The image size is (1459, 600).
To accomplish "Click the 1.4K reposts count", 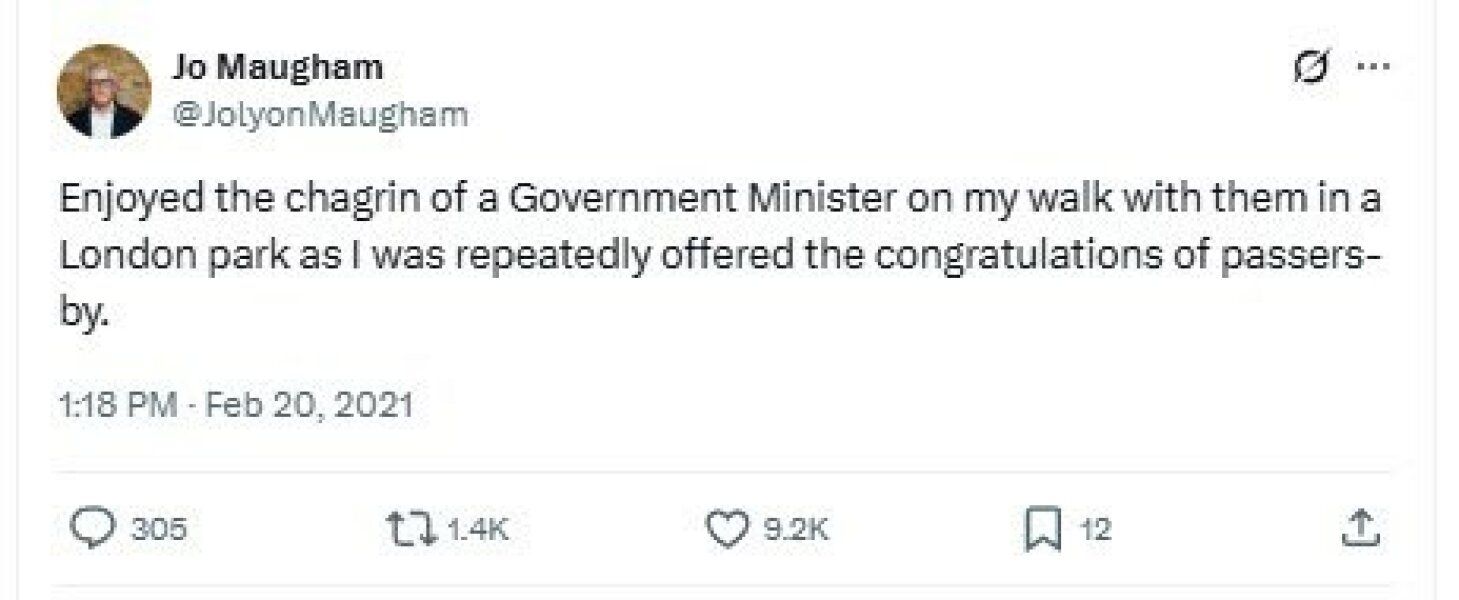I will [x=477, y=529].
